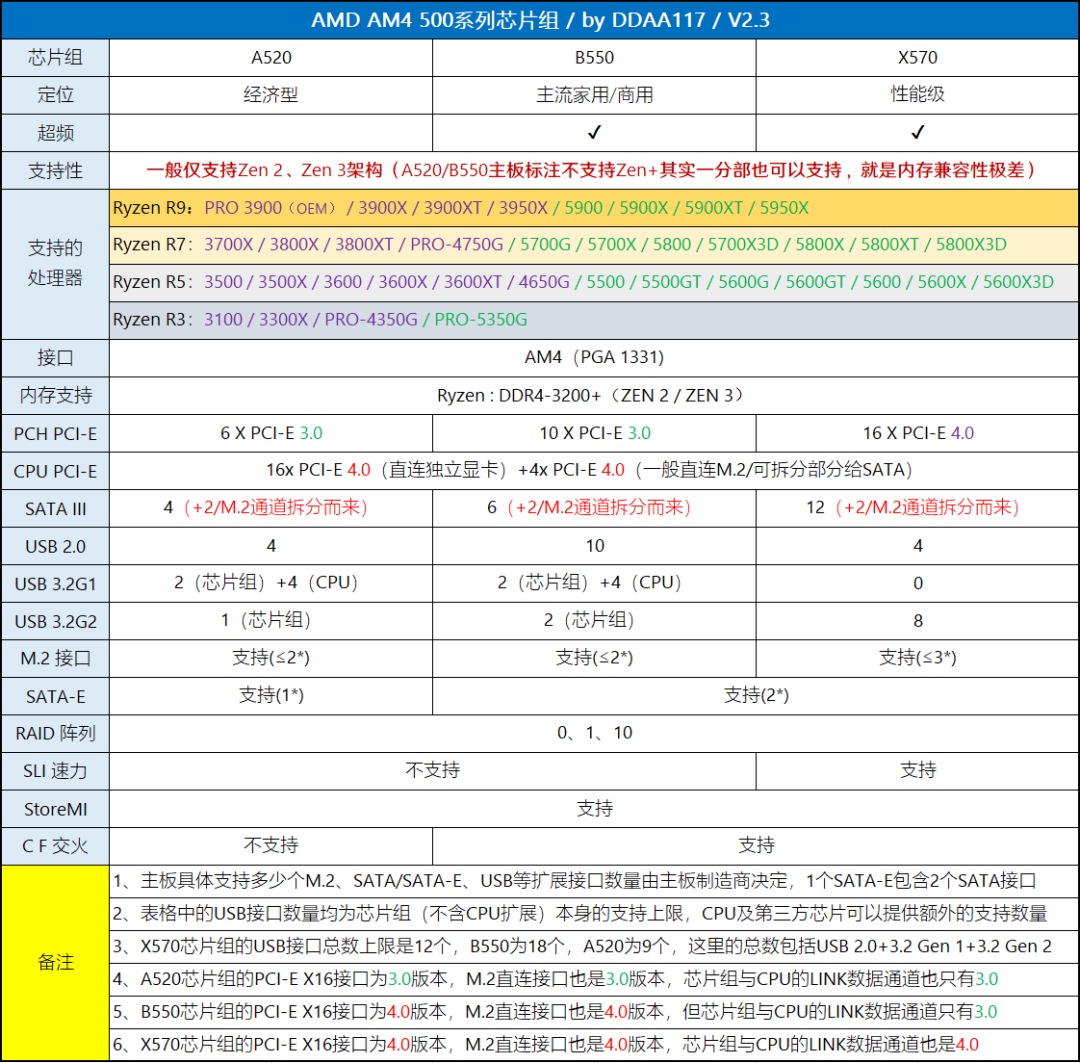Click the 超频 row label
The height and width of the screenshot is (1063, 1080).
55,132
